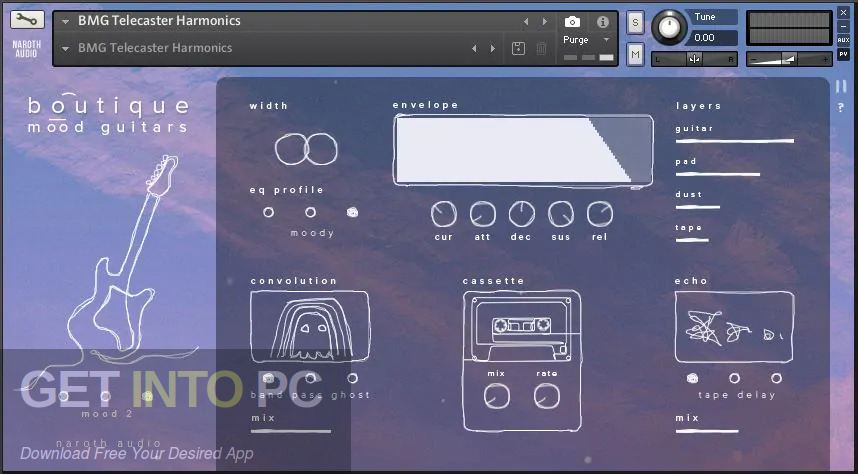858x474 pixels.
Task: Solo the instrument with S button
Action: [x=635, y=23]
